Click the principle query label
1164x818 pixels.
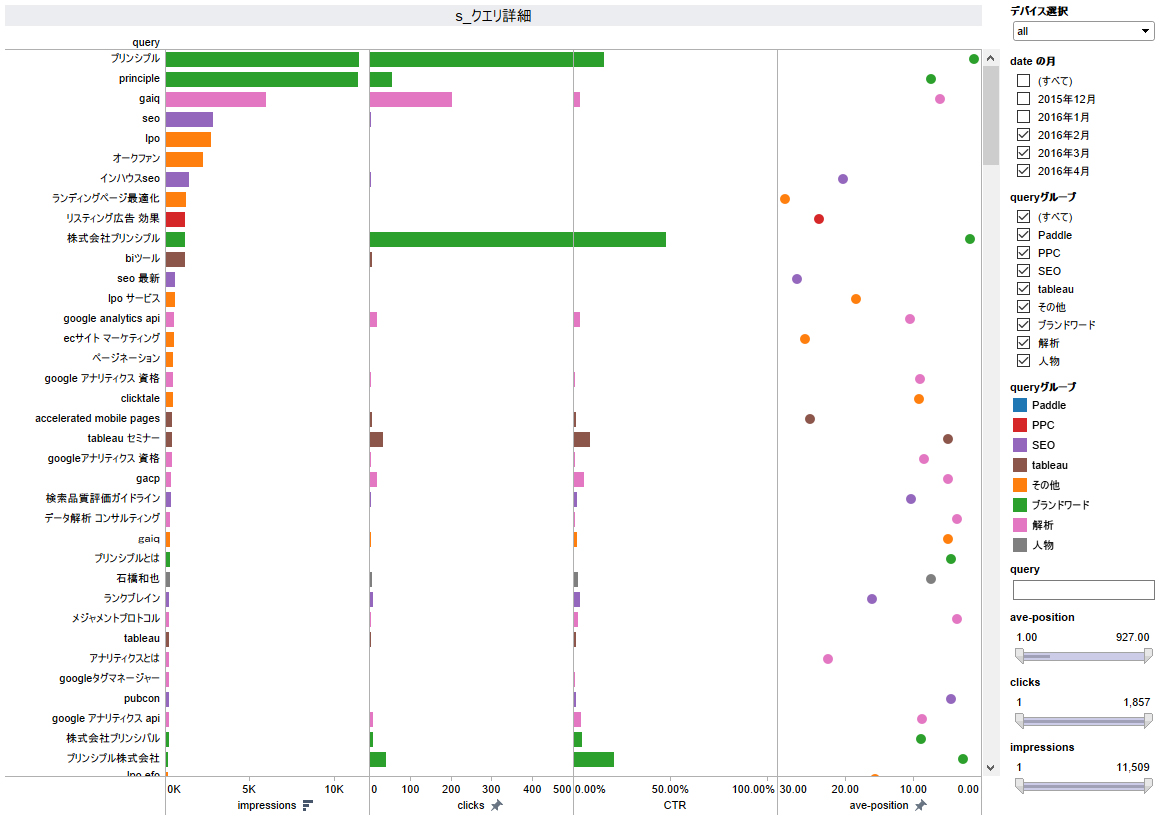(139, 79)
